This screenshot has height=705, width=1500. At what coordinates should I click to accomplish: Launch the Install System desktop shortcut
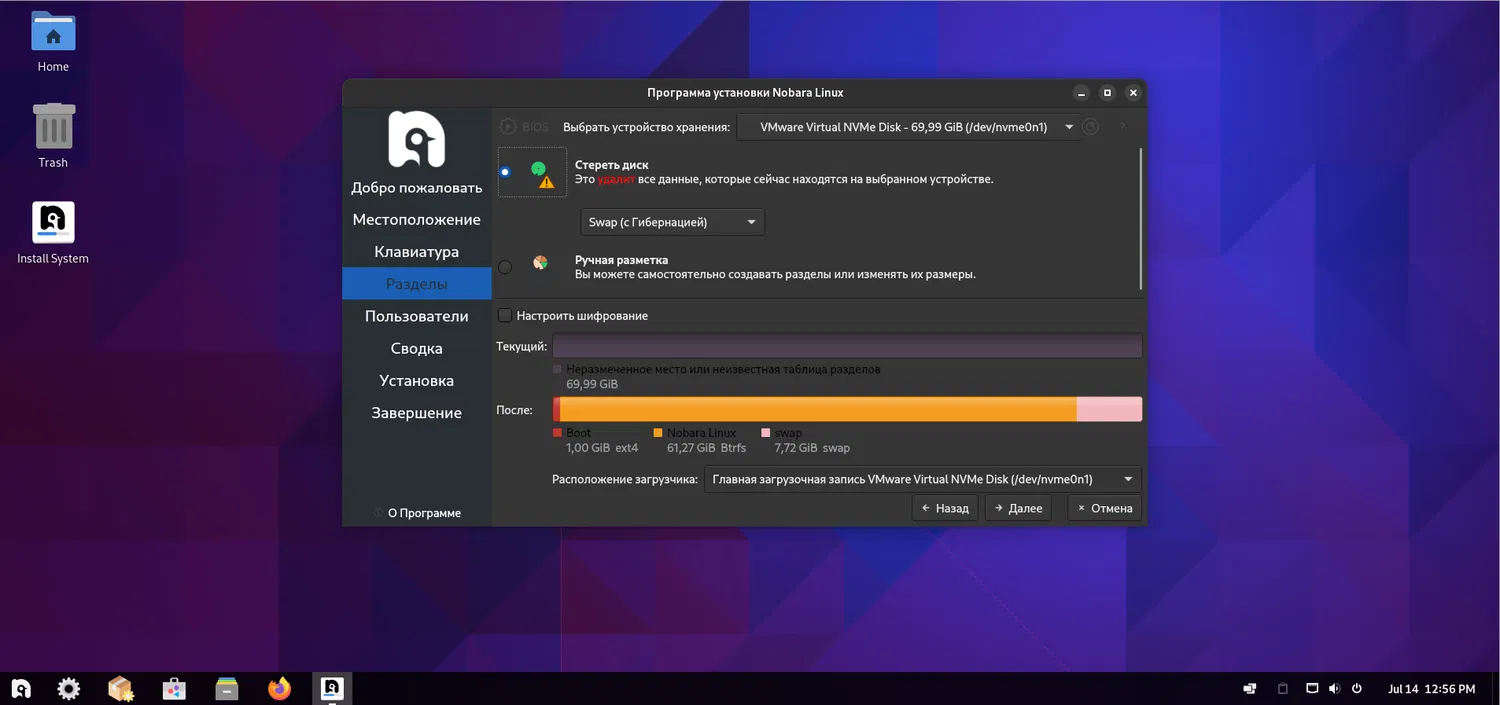click(x=53, y=233)
